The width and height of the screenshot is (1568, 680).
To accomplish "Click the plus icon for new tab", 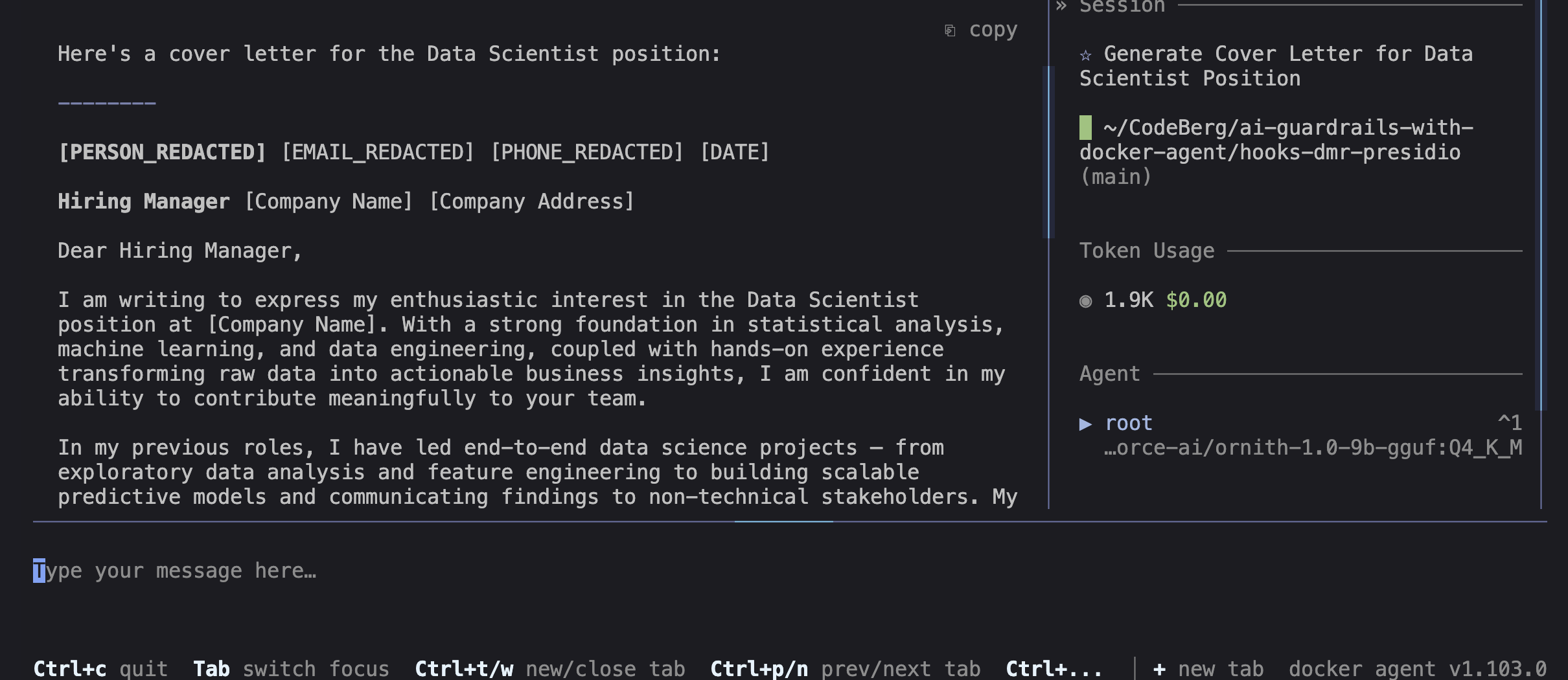I will (1160, 669).
